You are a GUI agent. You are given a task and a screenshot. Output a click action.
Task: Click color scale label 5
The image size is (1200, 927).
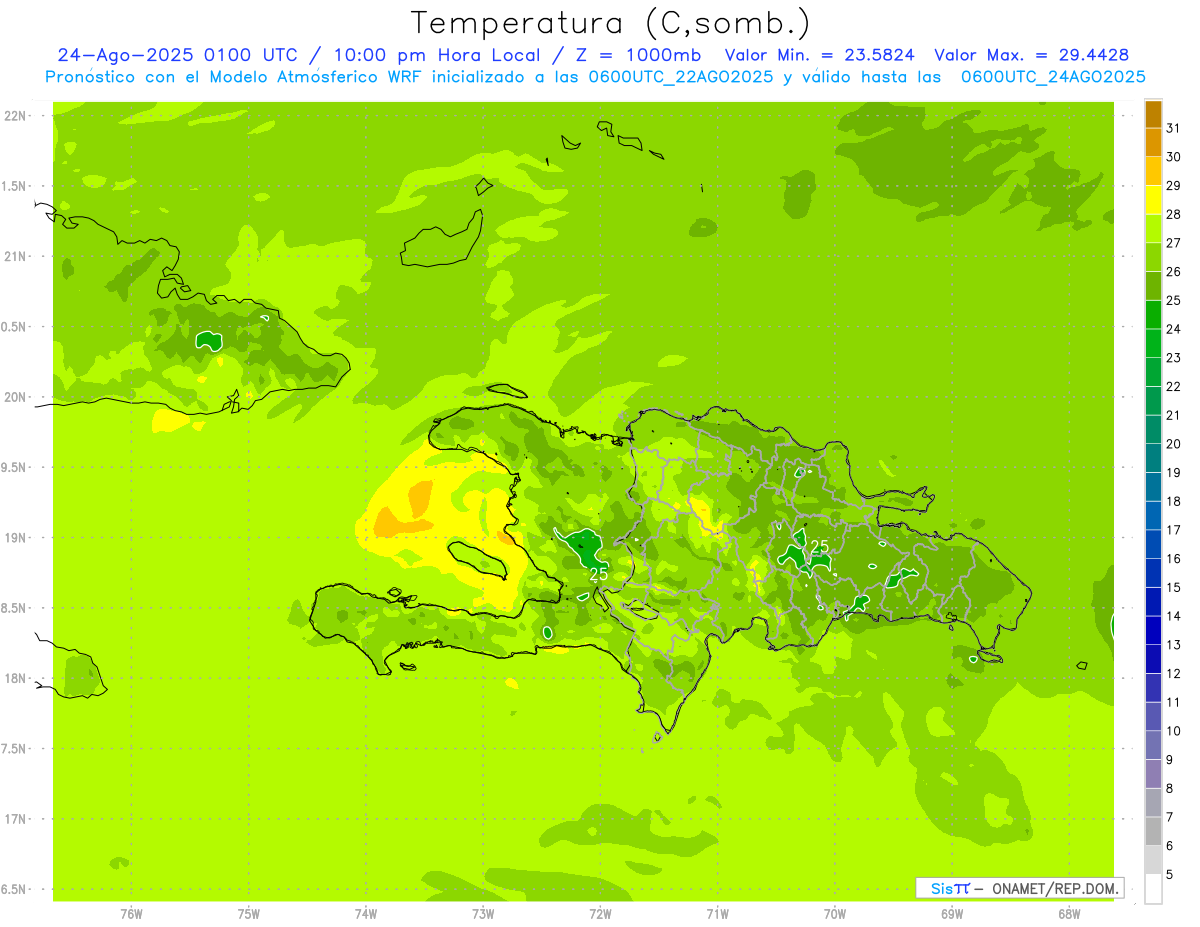[1170, 874]
